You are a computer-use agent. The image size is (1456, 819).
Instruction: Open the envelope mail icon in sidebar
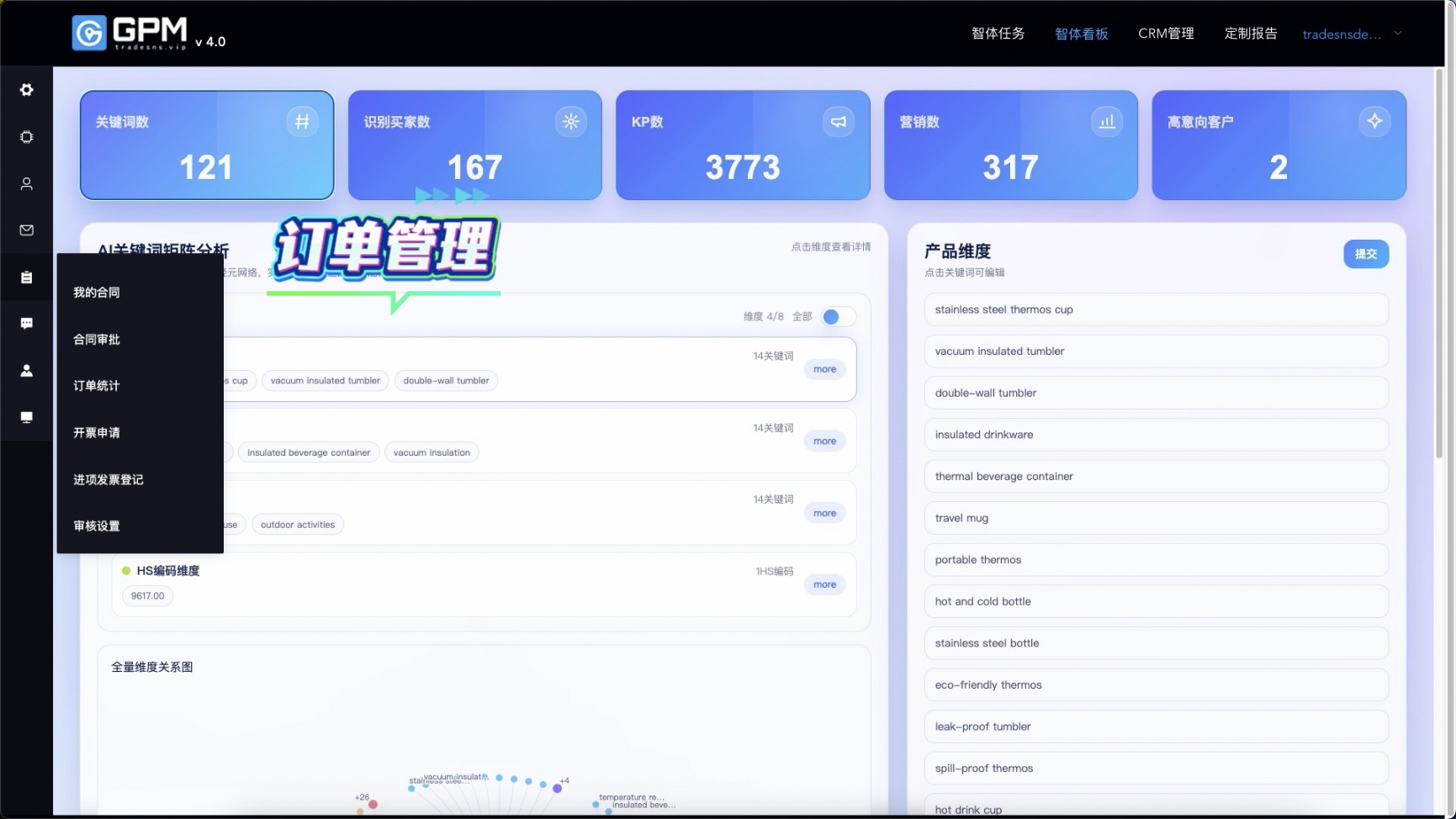coord(27,230)
